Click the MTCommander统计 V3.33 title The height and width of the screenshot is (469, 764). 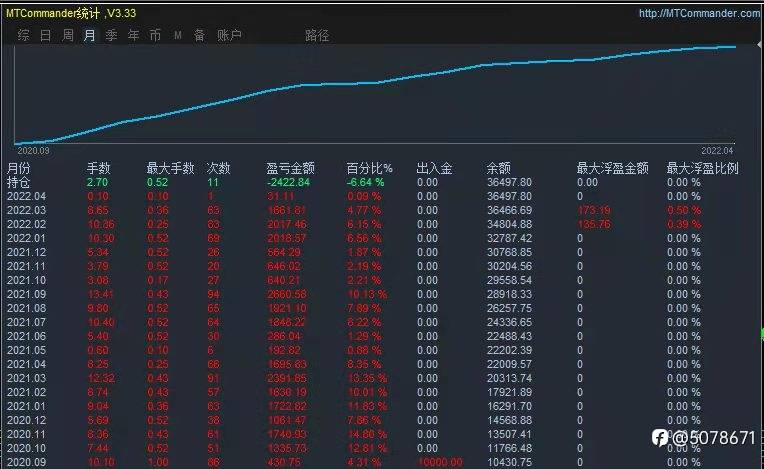[x=71, y=13]
